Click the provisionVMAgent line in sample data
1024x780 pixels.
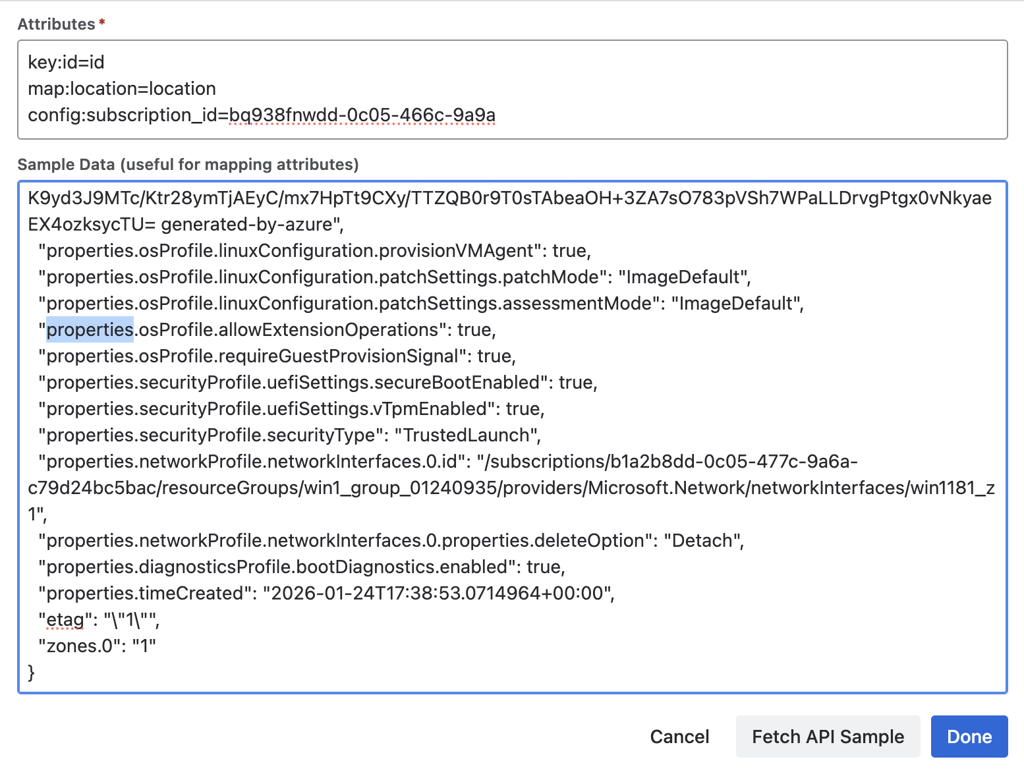click(x=314, y=251)
